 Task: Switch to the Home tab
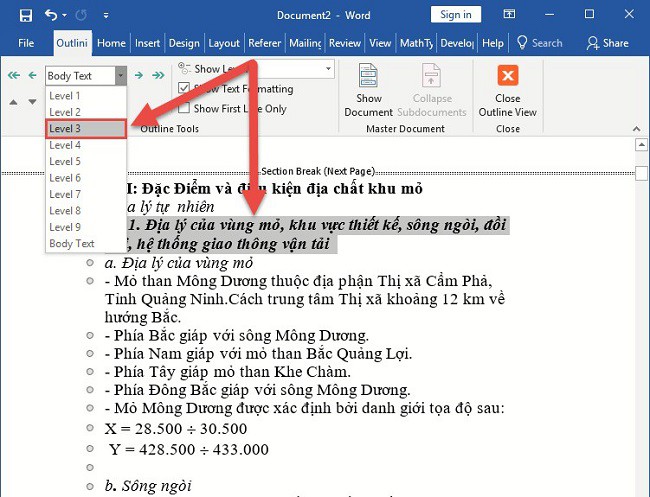(111, 43)
